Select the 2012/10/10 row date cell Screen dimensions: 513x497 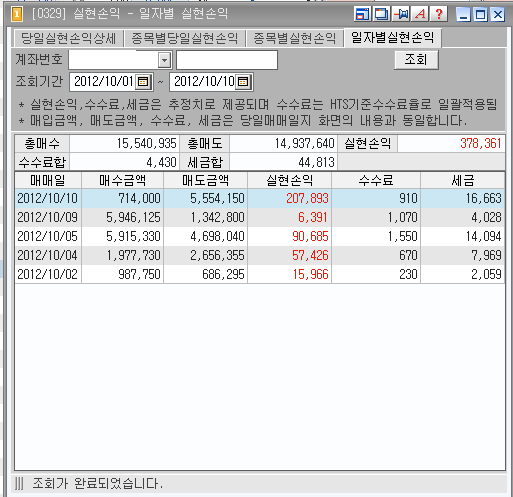pyautogui.click(x=48, y=198)
